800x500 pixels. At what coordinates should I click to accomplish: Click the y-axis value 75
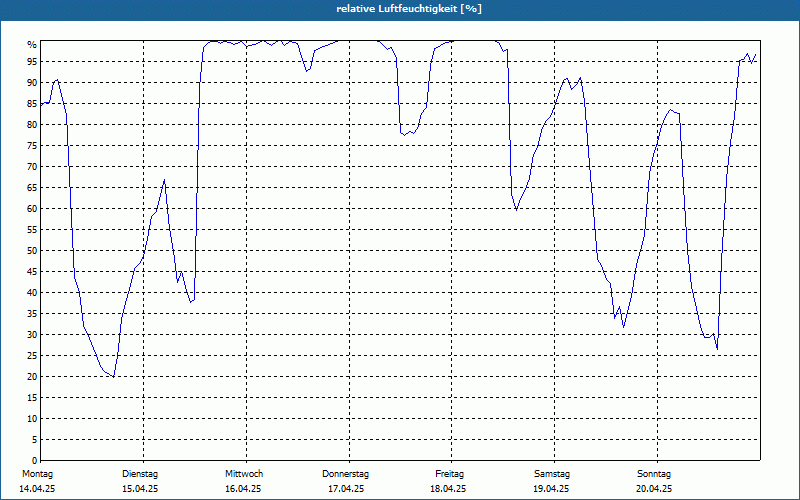click(x=32, y=145)
